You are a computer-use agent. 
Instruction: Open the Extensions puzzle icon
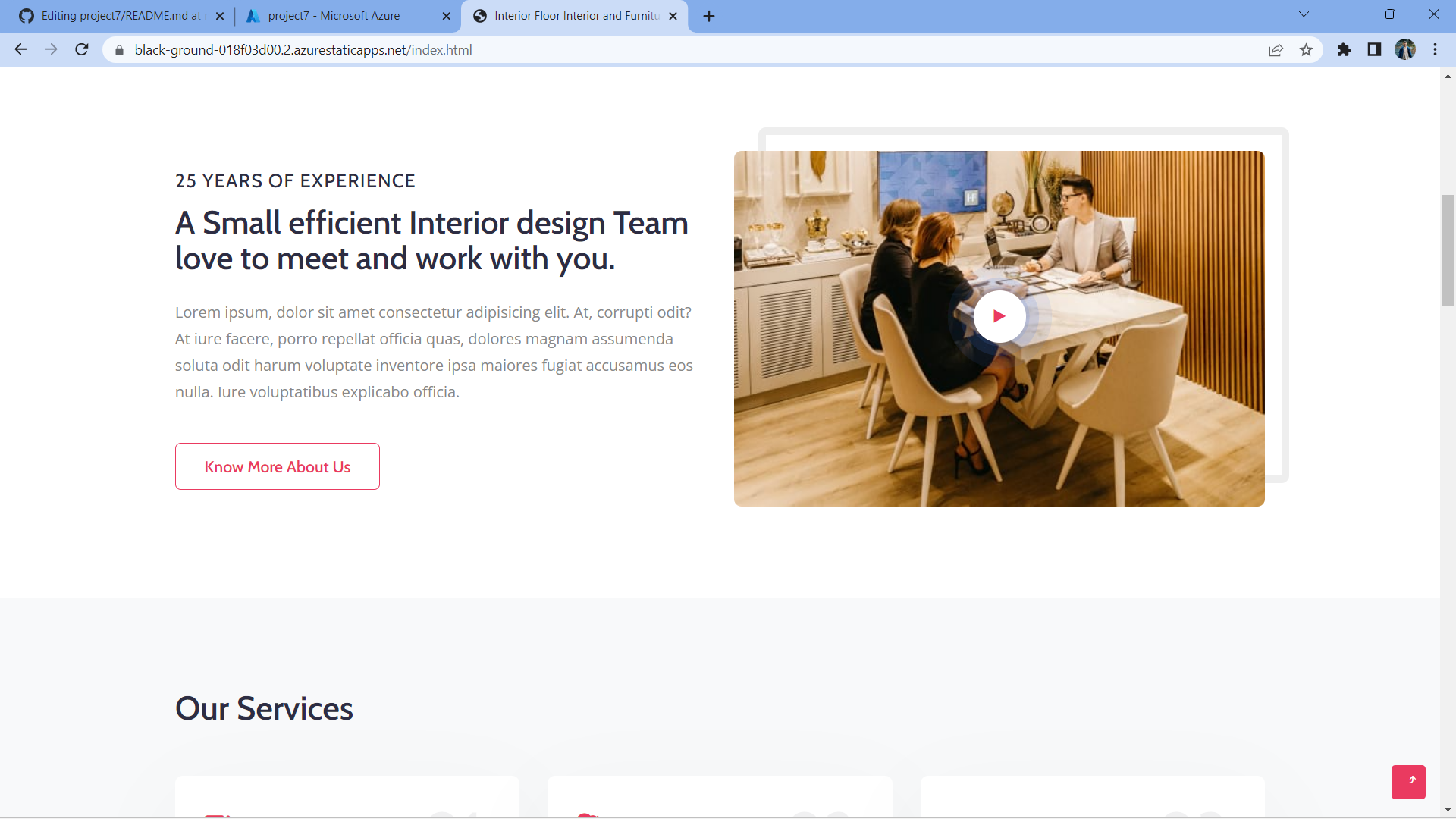pyautogui.click(x=1344, y=50)
